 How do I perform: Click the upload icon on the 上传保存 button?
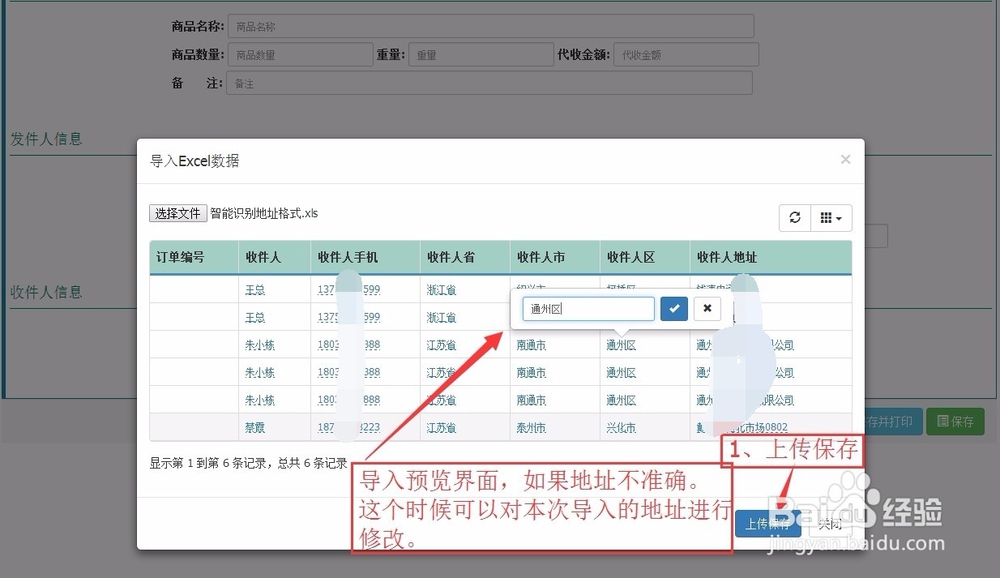(748, 523)
